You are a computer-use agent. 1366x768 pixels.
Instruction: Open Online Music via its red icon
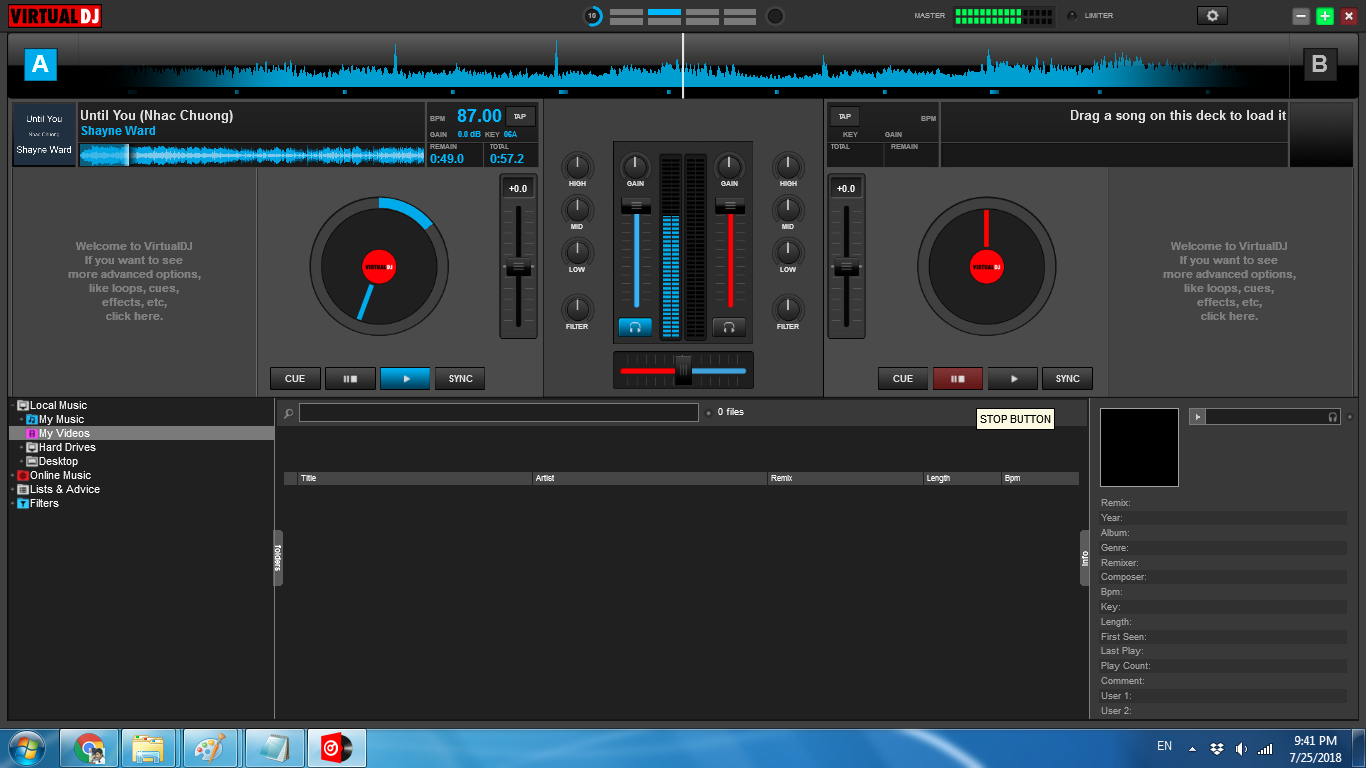(x=22, y=474)
